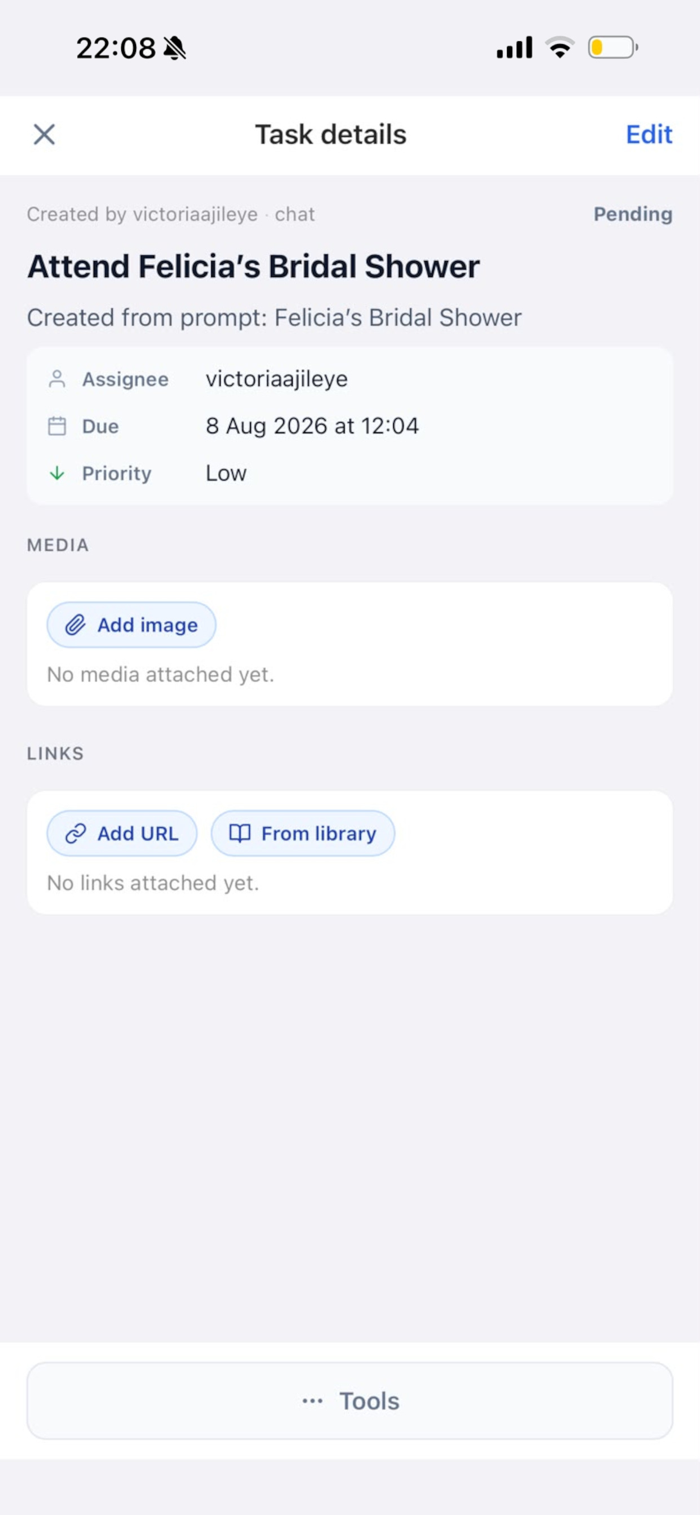Image resolution: width=700 pixels, height=1515 pixels.
Task: Tap the green down-arrow Priority icon
Action: tap(57, 473)
